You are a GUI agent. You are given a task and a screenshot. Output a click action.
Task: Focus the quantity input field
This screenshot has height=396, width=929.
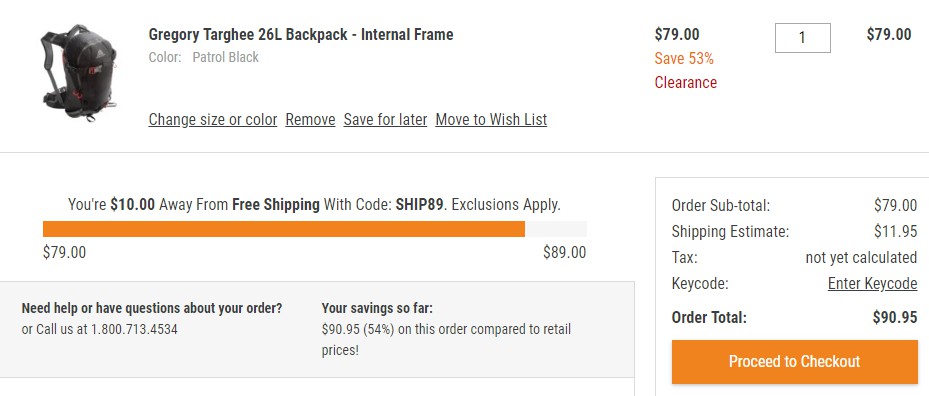[803, 38]
